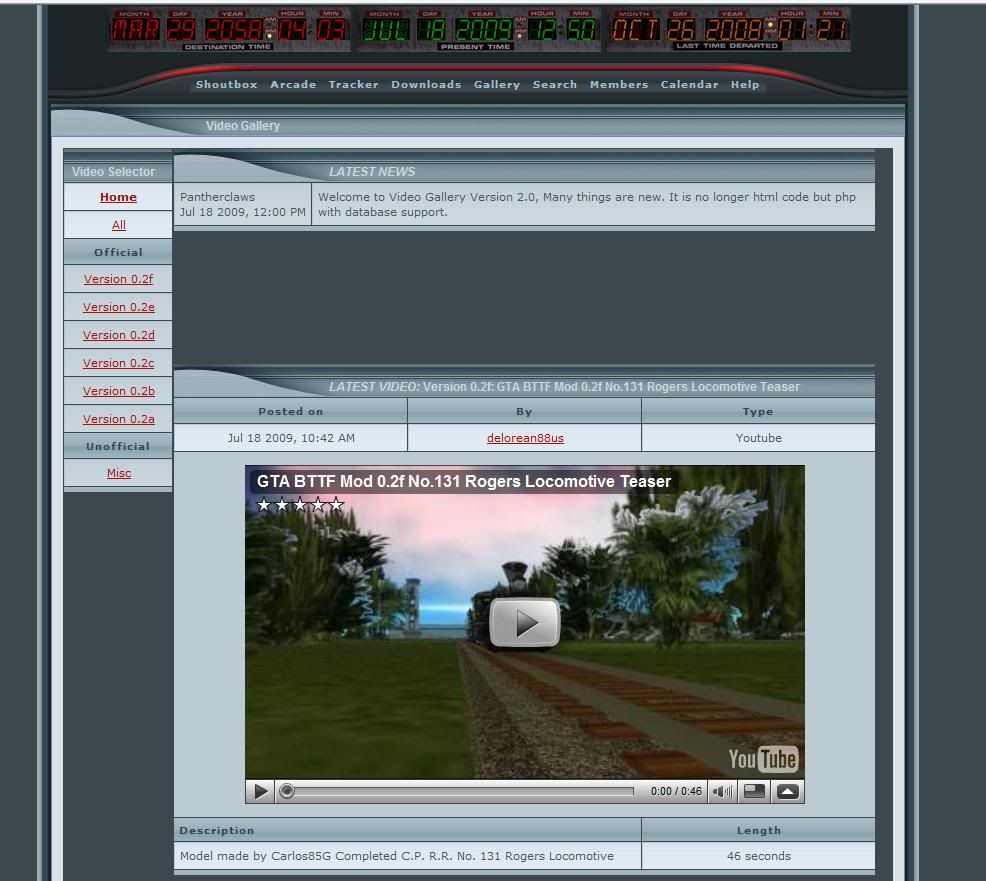The width and height of the screenshot is (986, 881).
Task: Open the Tracker page
Action: 353,84
